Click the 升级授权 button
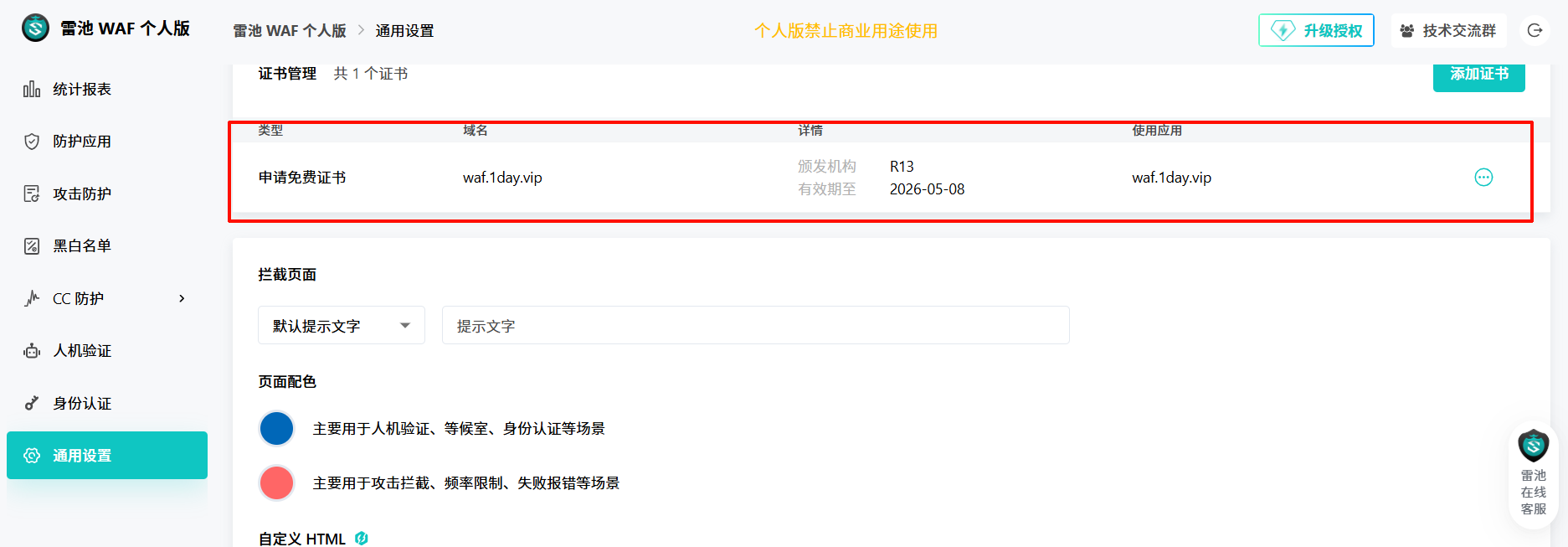 coord(1316,29)
